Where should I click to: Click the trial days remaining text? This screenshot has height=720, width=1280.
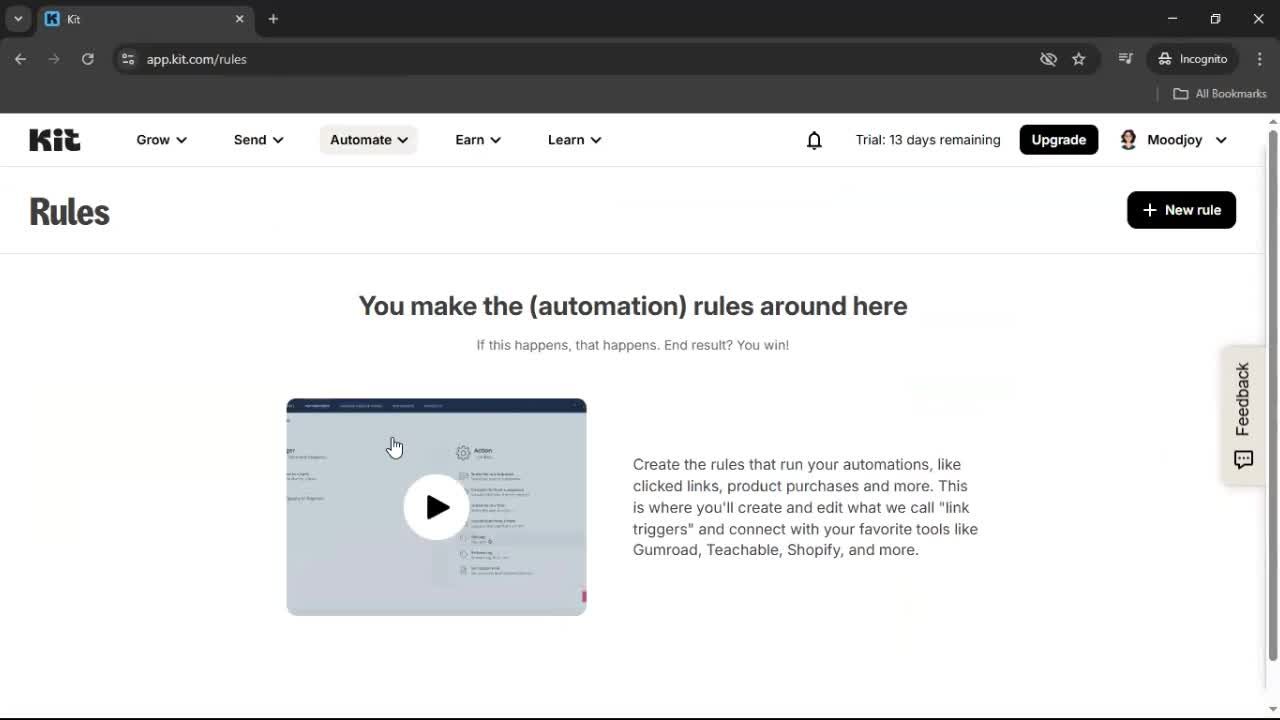(x=927, y=139)
